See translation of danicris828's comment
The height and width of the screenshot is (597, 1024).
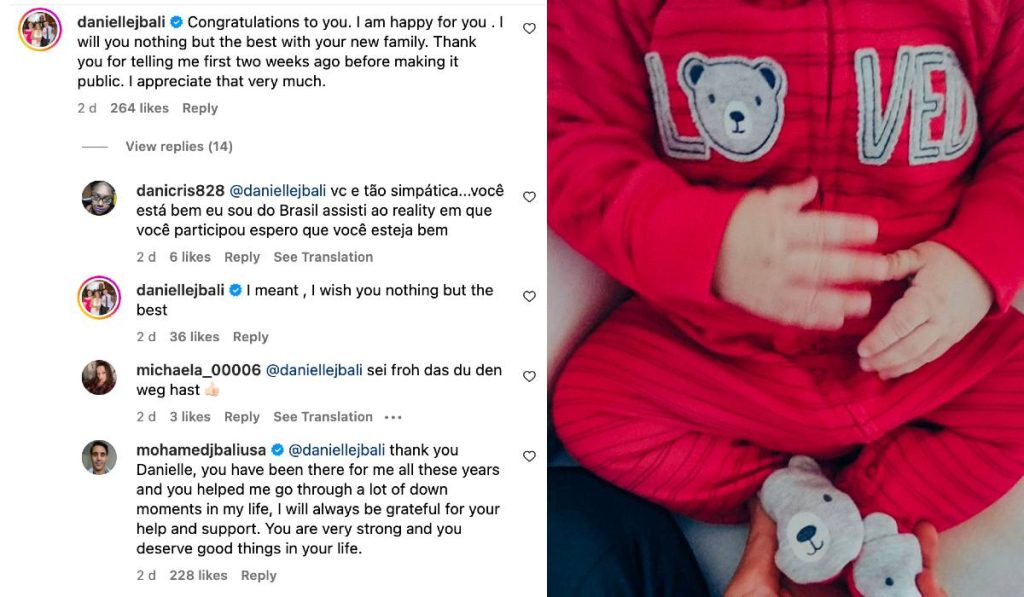click(x=323, y=257)
